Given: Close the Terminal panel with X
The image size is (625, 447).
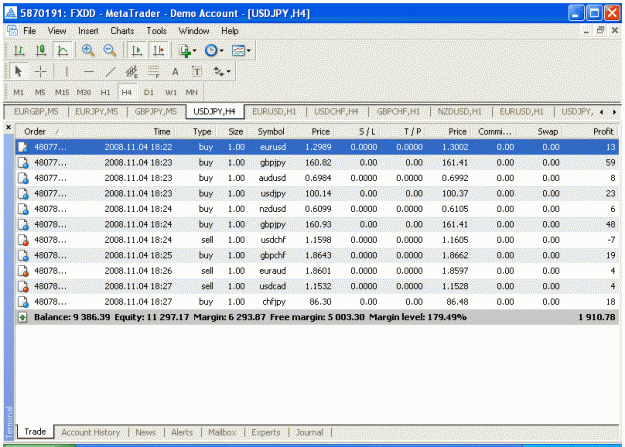Looking at the screenshot, I should [x=8, y=128].
